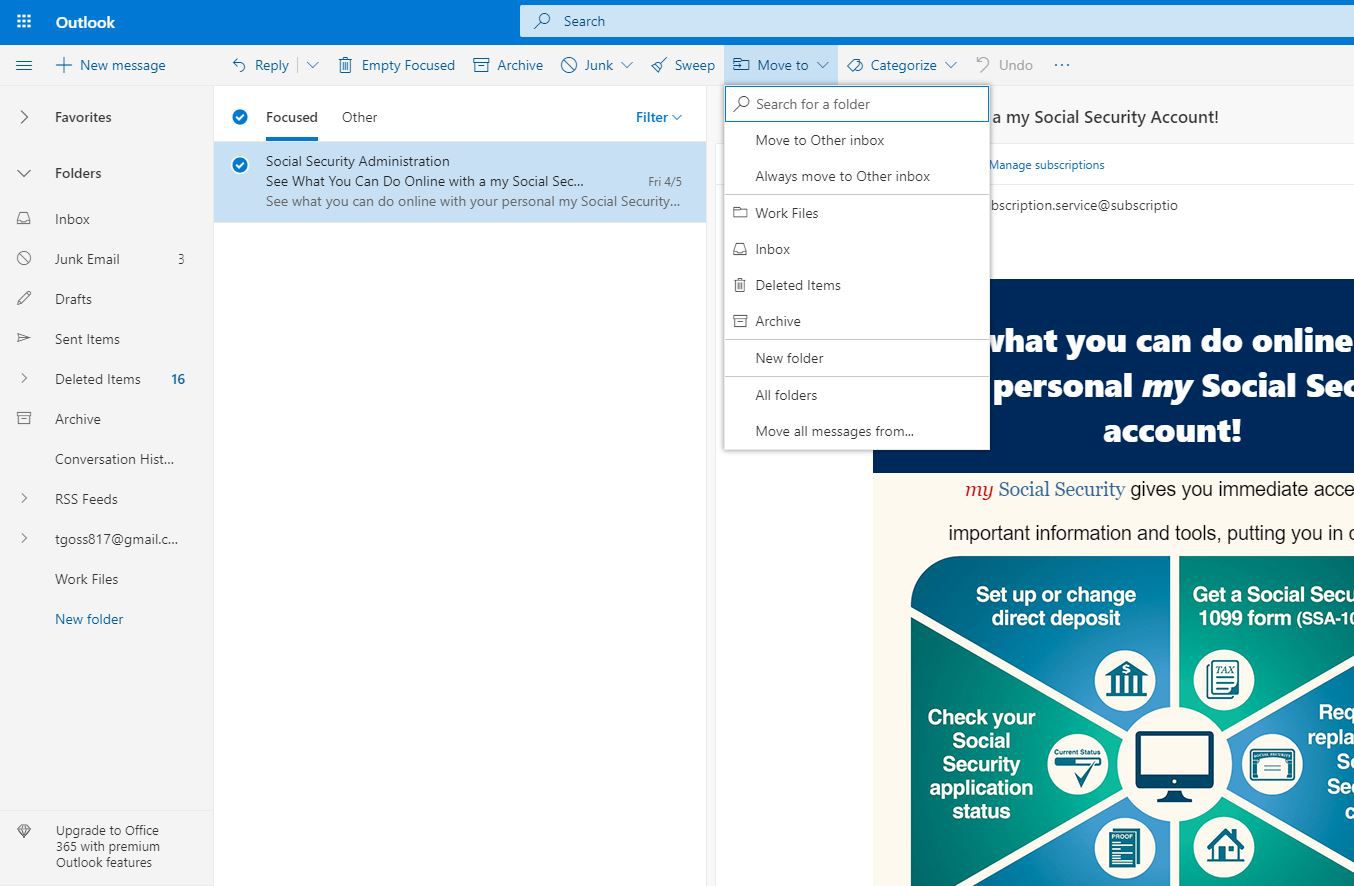Open the Filter dropdown
1354x886 pixels.
tap(659, 117)
